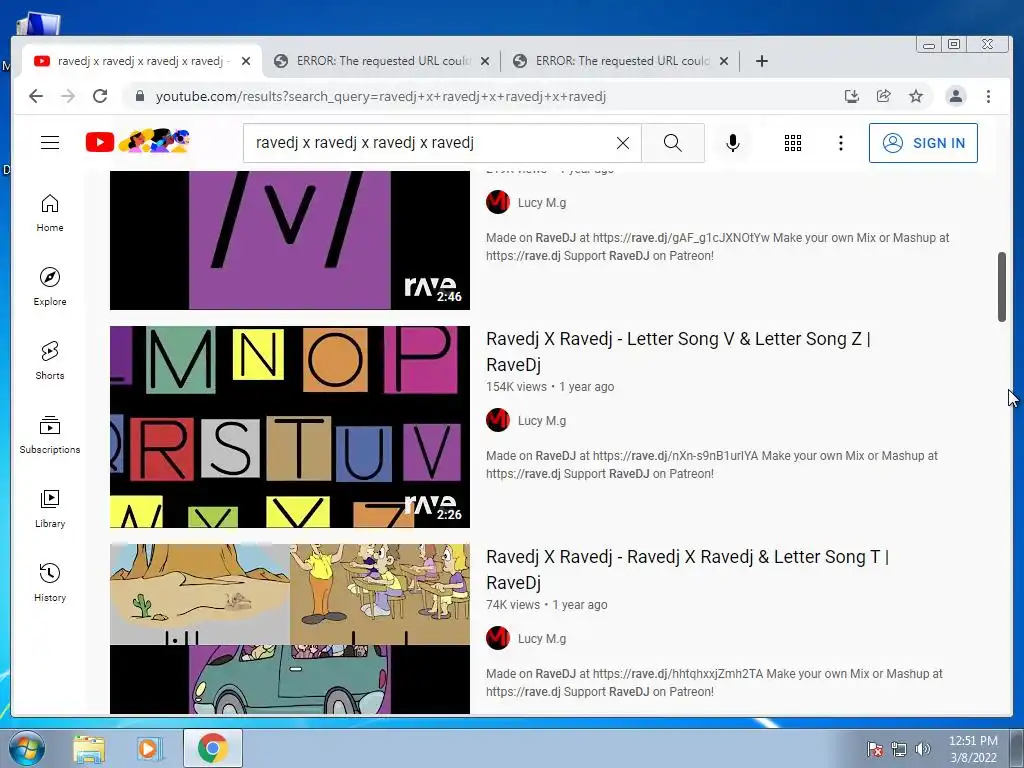The image size is (1024, 768).
Task: Reload the current page
Action: click(100, 97)
